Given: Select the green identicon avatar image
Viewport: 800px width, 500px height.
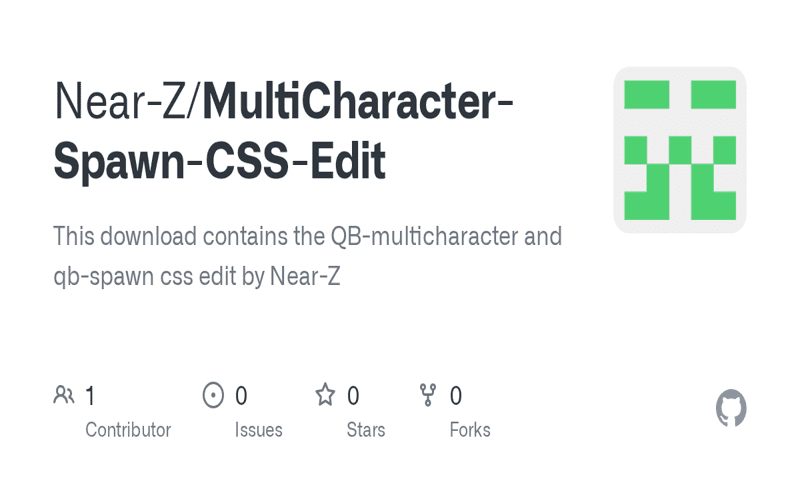Looking at the screenshot, I should 680,150.
